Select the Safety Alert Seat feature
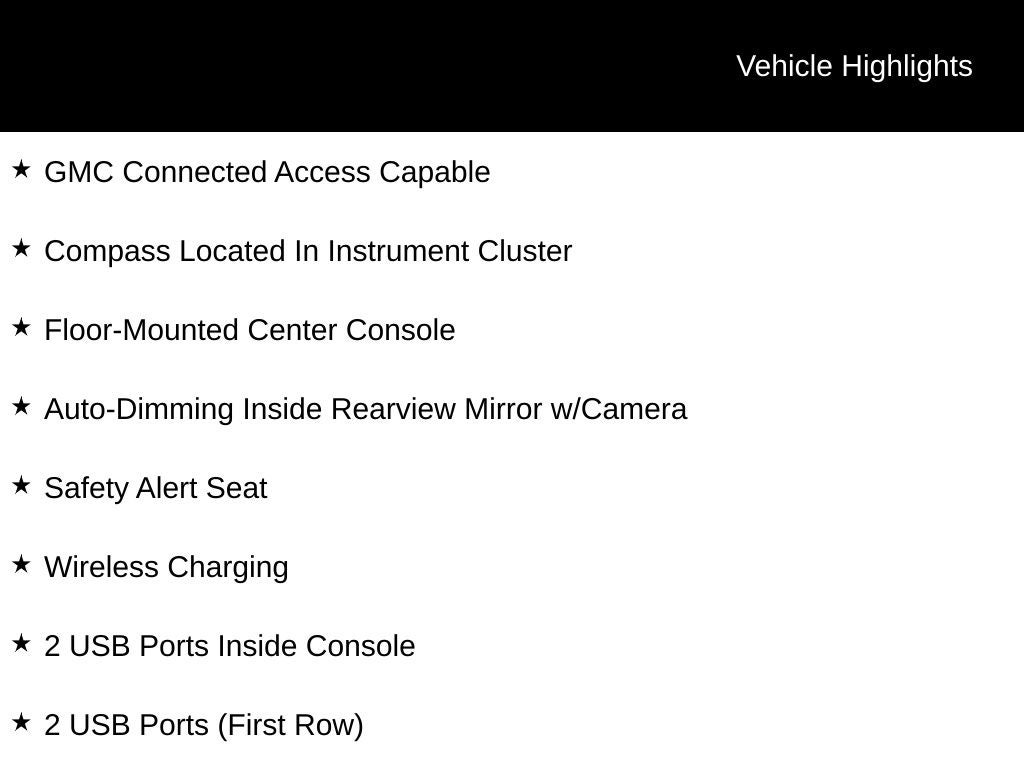 point(156,488)
